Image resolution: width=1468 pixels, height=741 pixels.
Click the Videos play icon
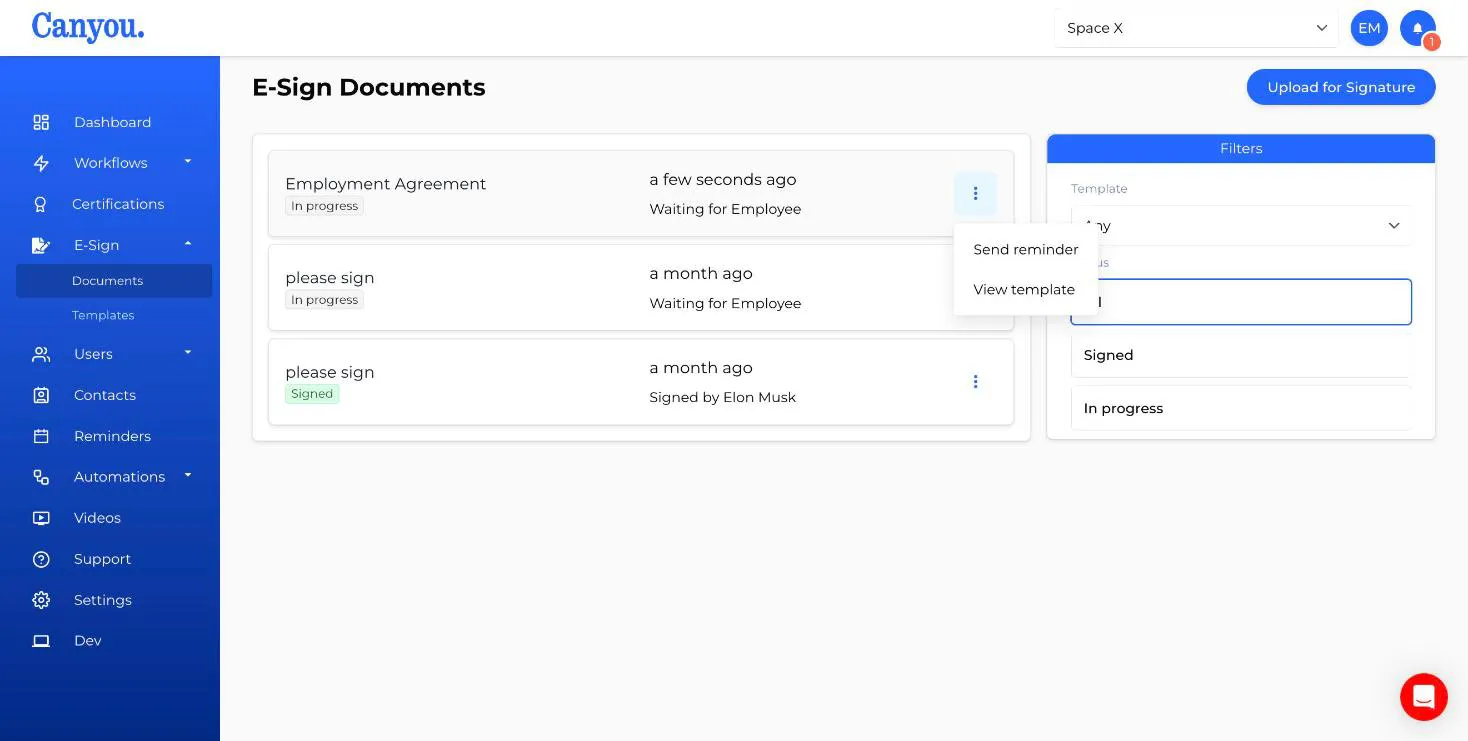[x=41, y=518]
